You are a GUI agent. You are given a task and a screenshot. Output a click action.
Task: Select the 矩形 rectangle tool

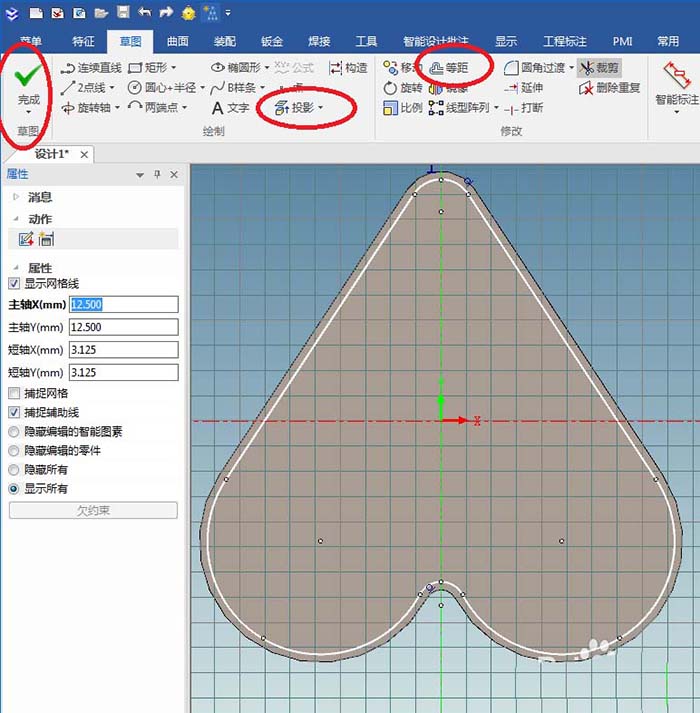tap(148, 68)
